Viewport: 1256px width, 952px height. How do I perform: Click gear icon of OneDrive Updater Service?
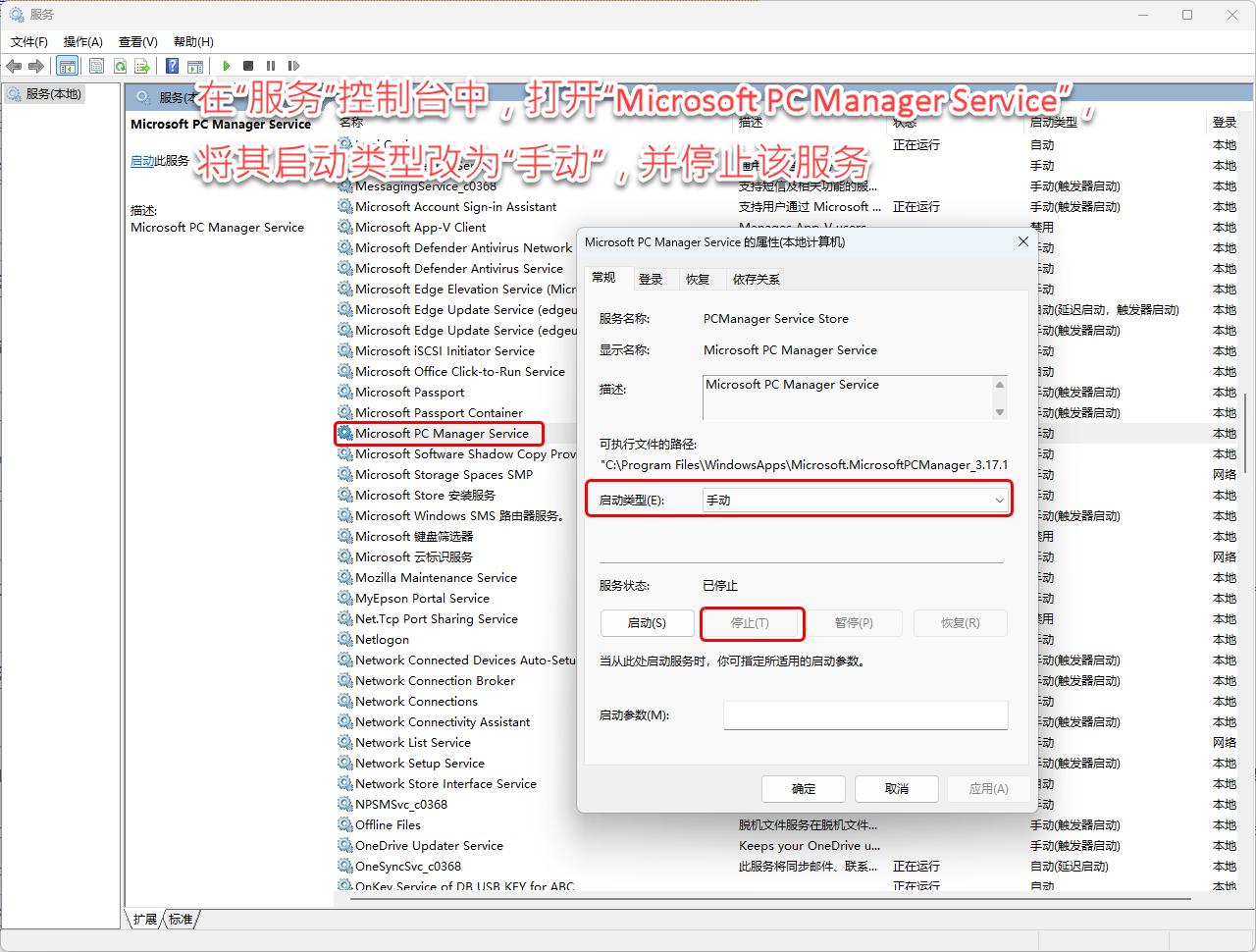(345, 845)
